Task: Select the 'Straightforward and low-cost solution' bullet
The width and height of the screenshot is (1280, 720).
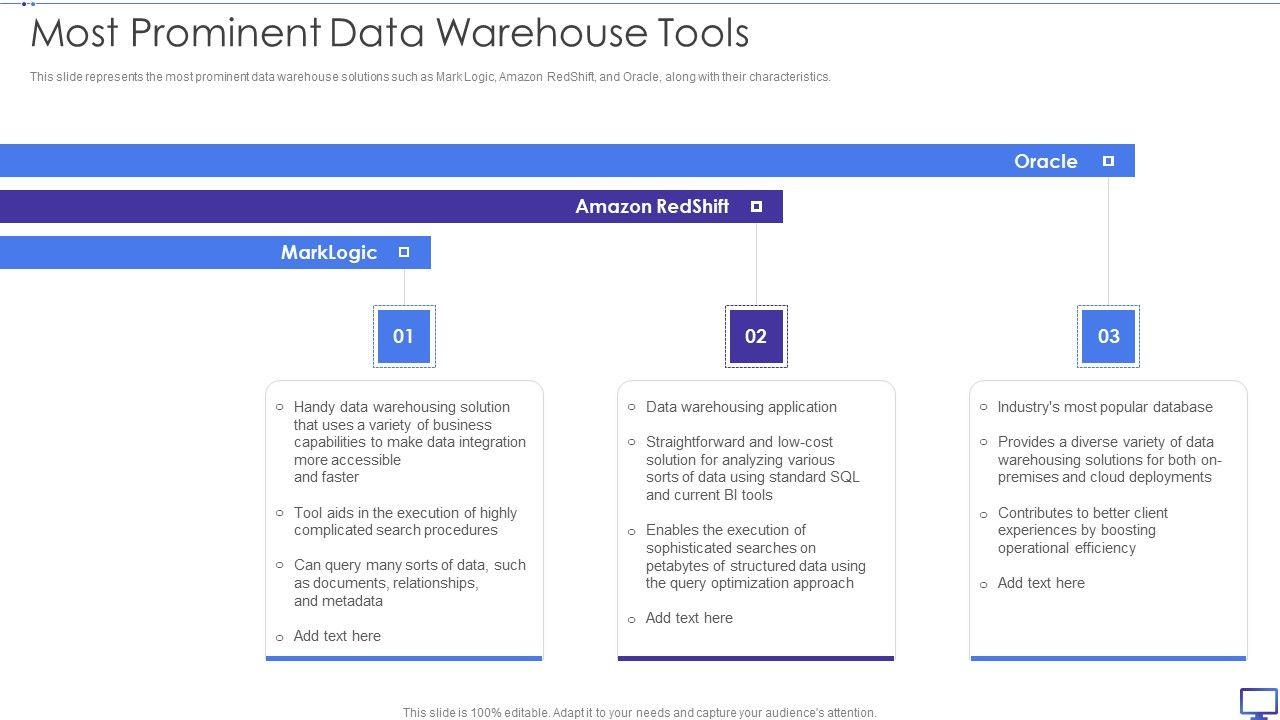Action: click(753, 468)
